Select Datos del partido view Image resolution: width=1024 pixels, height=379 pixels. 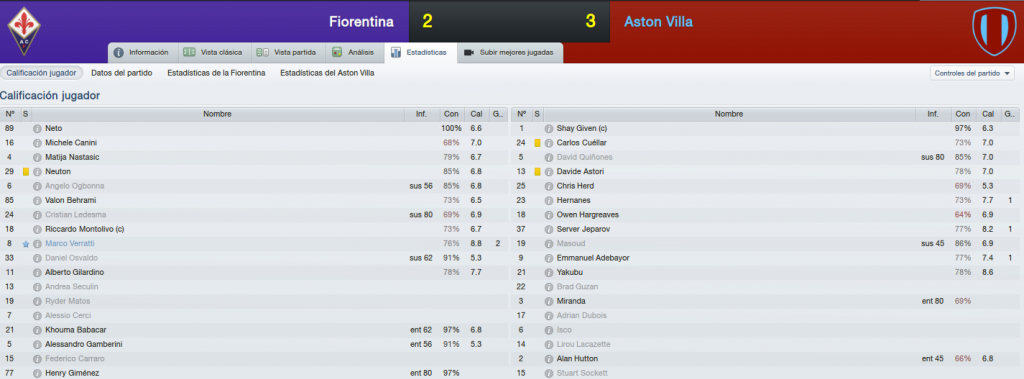coord(121,73)
